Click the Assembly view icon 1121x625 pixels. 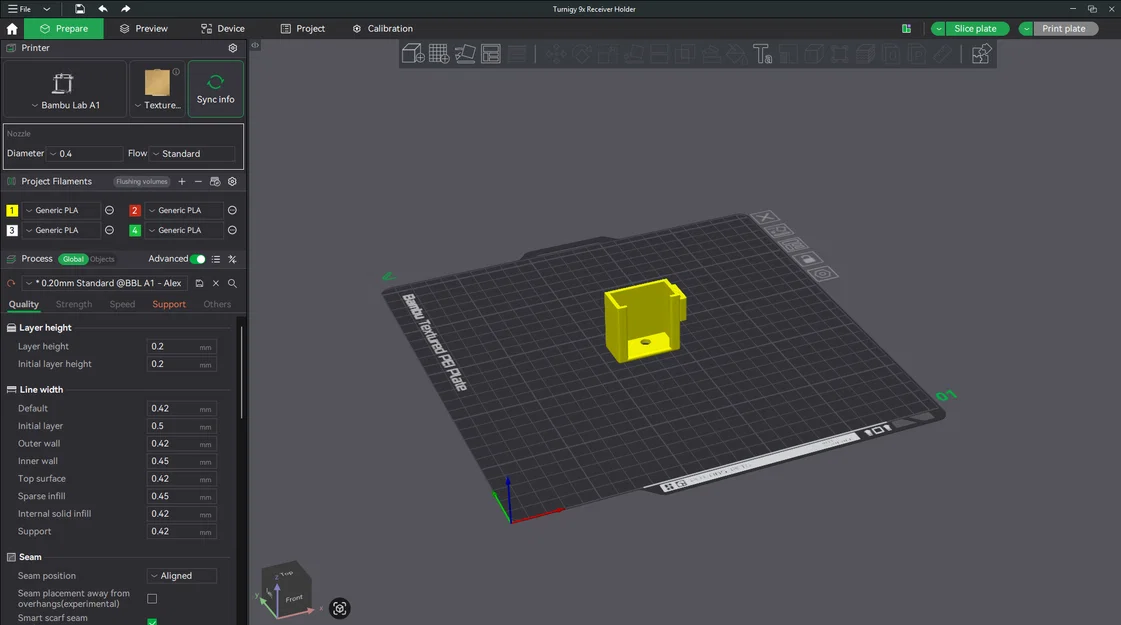click(x=981, y=54)
